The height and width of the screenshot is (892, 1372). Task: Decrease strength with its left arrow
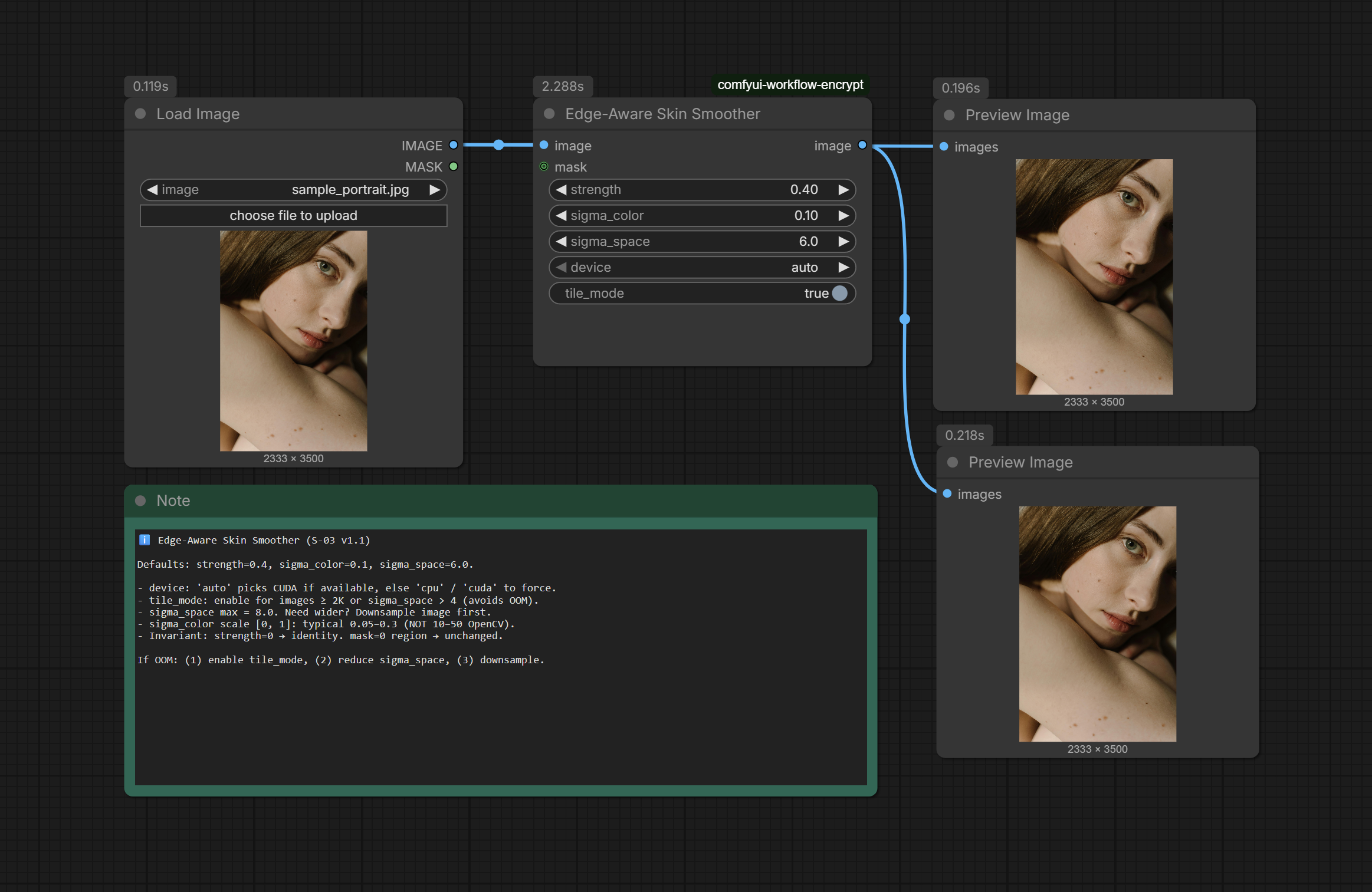[x=561, y=190]
